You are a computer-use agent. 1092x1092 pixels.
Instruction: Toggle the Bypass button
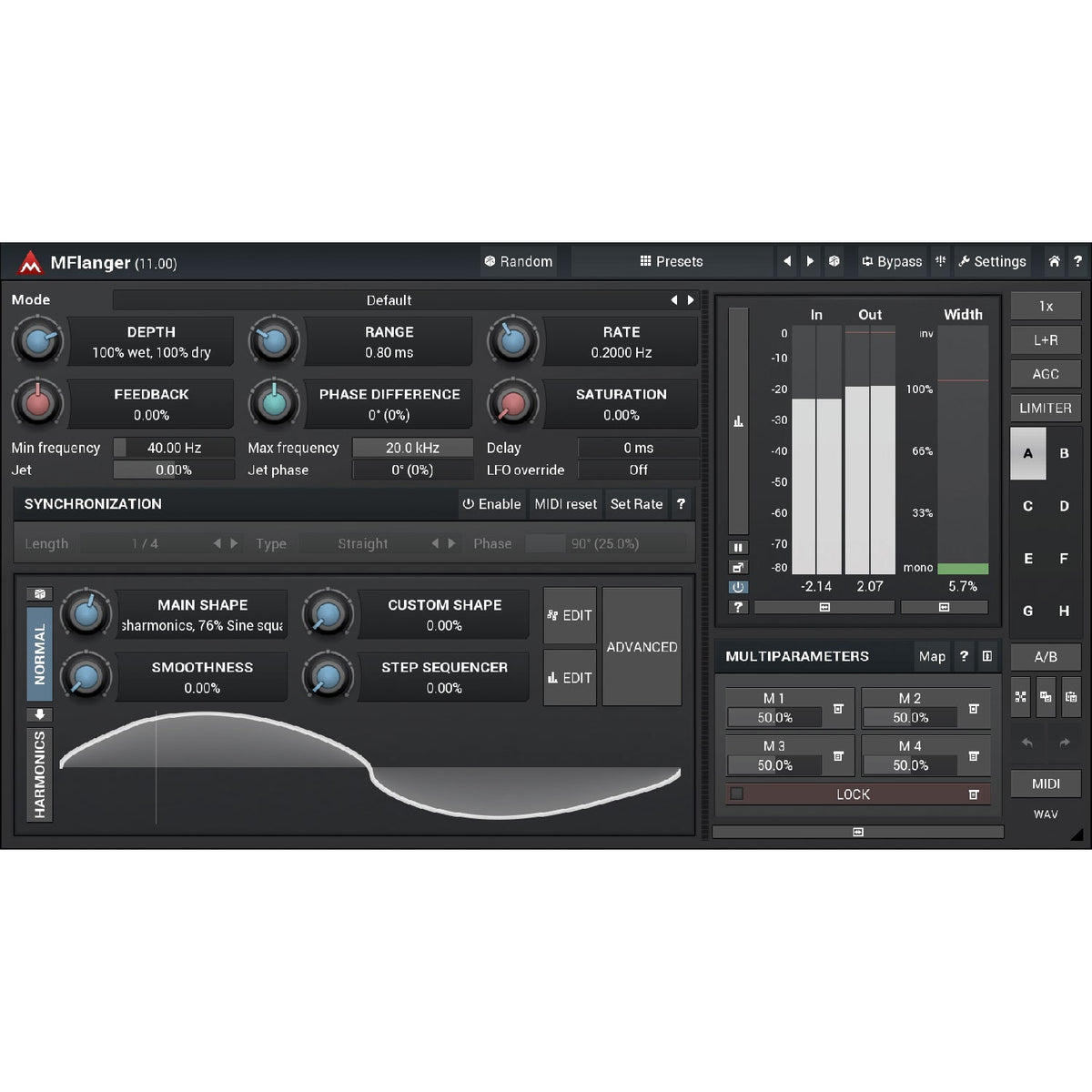coord(892,261)
